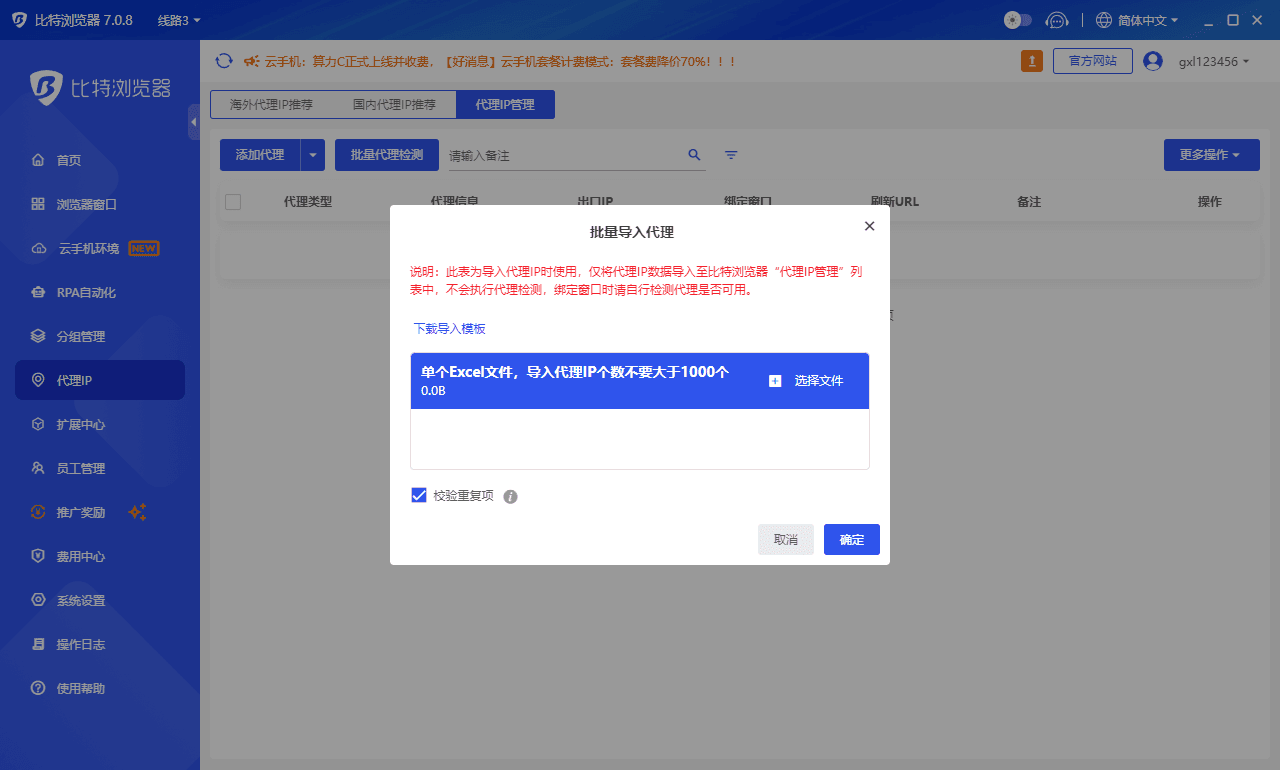Uncheck the 校验重复项 checkbox

419,495
